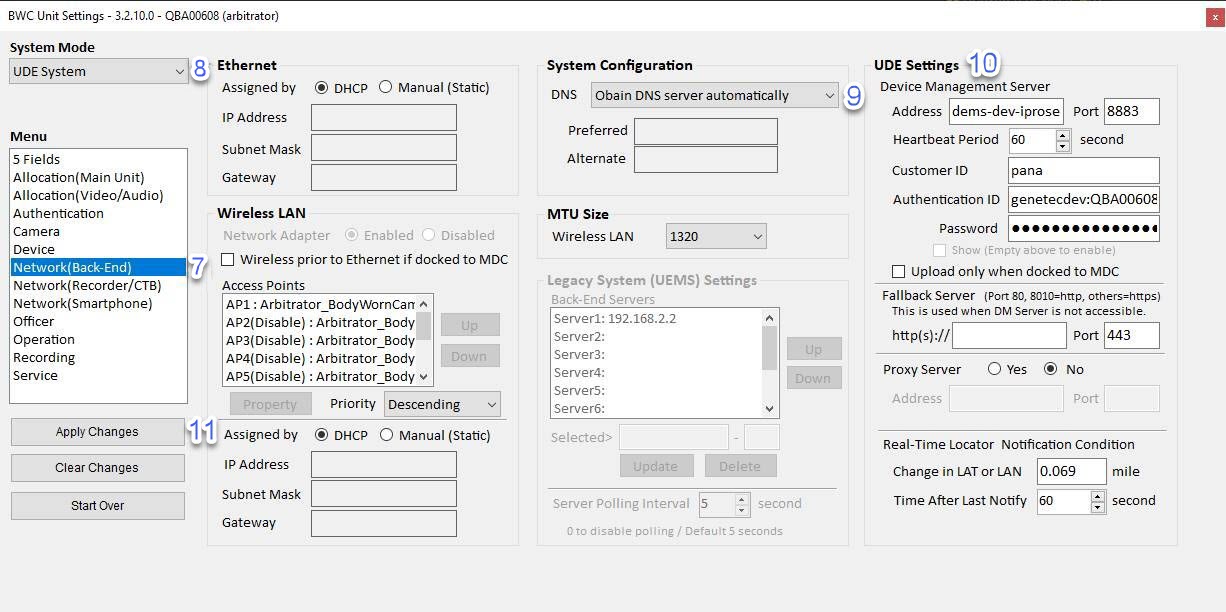Open the Priority Descending dropdown
The image size is (1226, 612).
coord(442,404)
